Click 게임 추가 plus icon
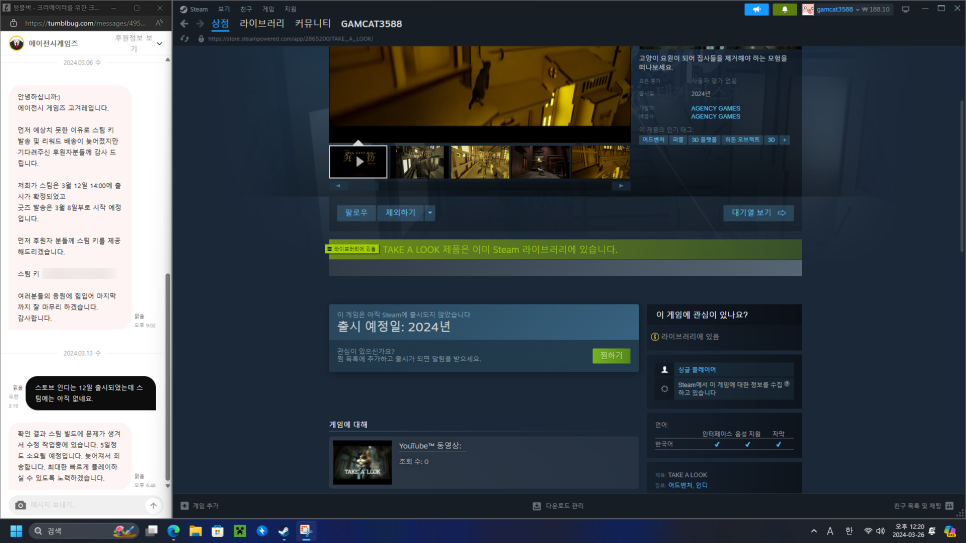 pyautogui.click(x=184, y=506)
